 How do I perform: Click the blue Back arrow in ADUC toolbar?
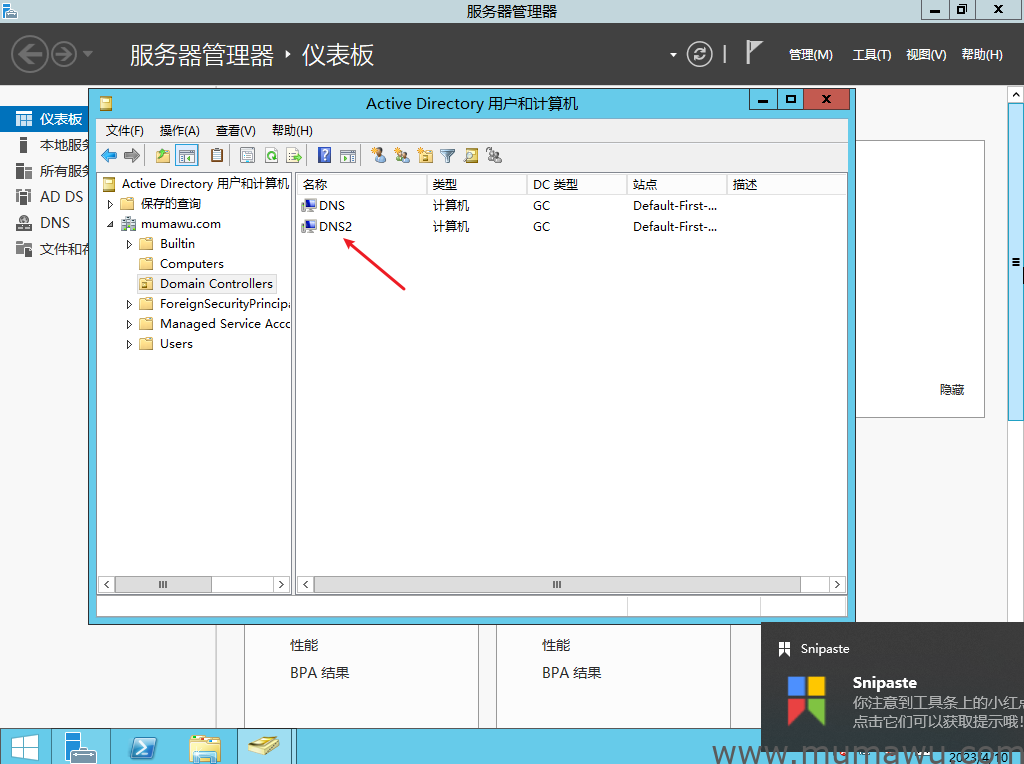tap(109, 155)
